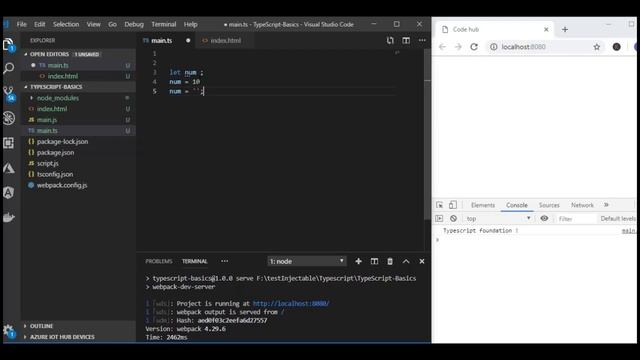Go forward in Chrome browser

[x=458, y=47]
